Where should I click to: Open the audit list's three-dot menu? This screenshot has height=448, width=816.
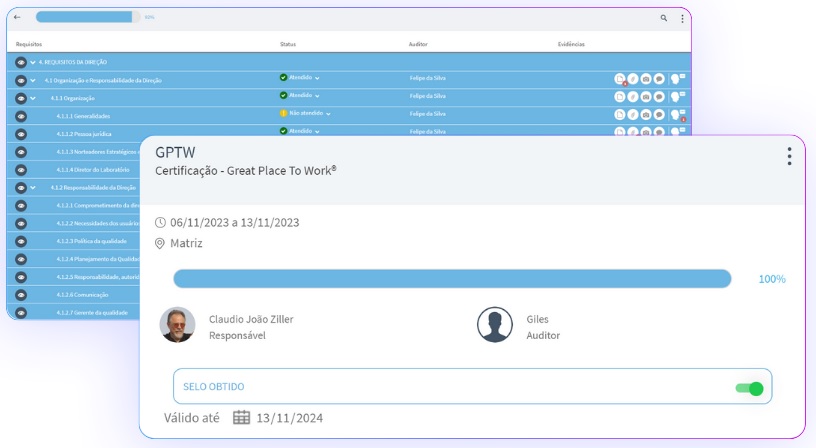683,18
